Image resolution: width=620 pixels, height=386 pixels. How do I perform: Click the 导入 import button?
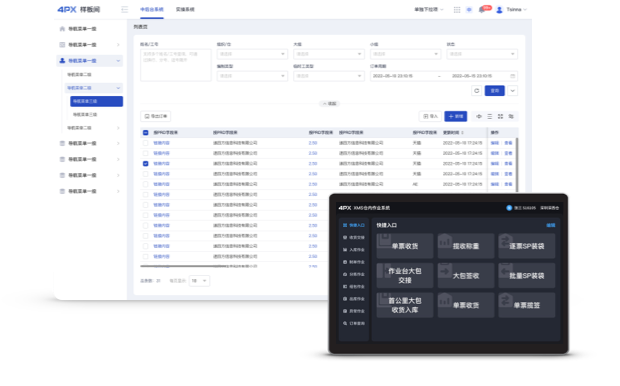(x=430, y=116)
